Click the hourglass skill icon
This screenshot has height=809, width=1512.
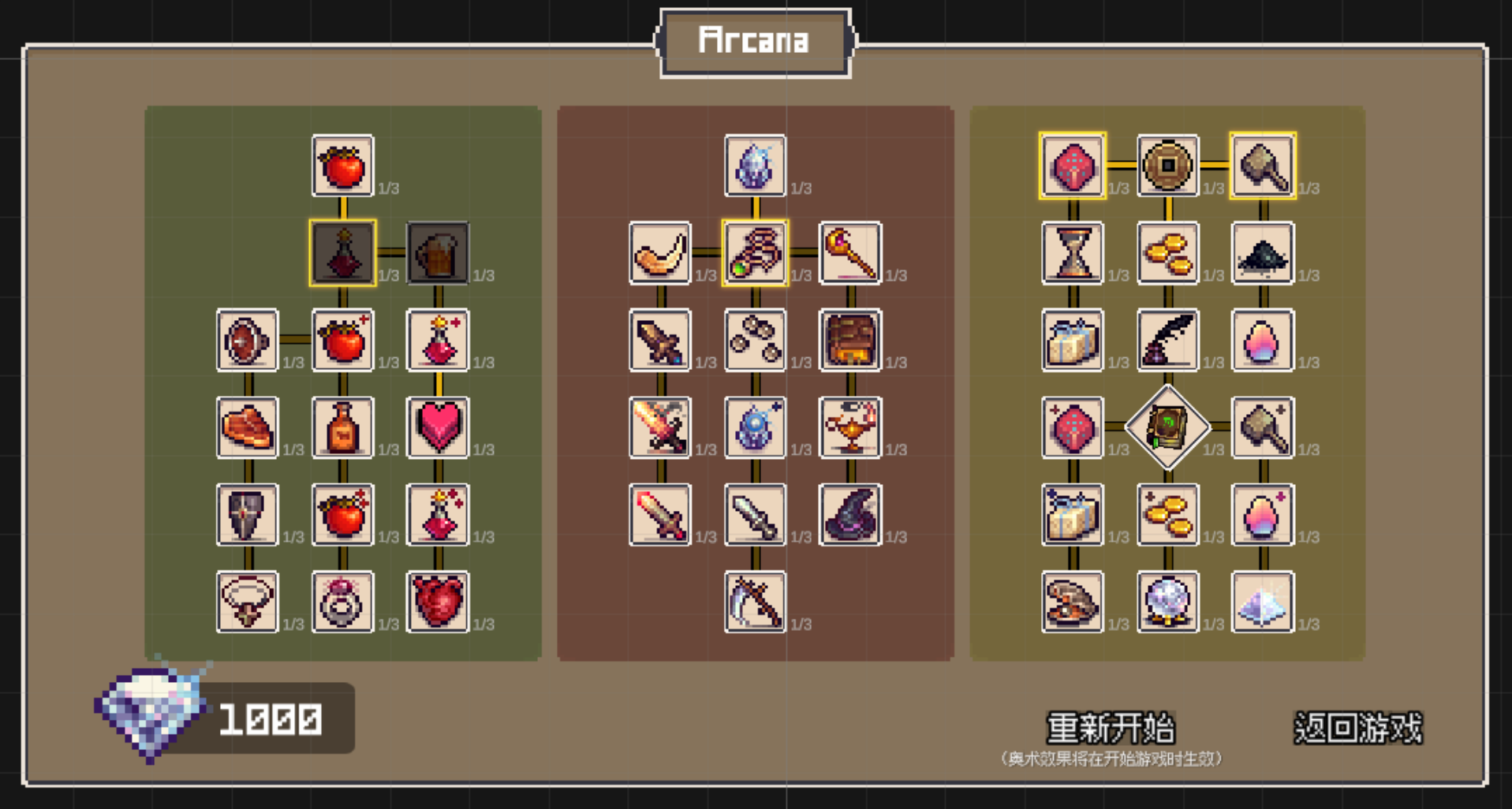tap(1073, 253)
